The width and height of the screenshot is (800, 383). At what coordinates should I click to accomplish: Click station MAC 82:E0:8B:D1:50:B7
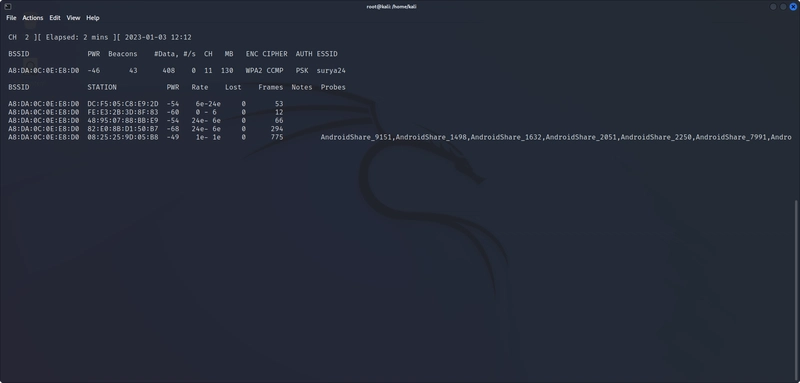[x=123, y=129]
